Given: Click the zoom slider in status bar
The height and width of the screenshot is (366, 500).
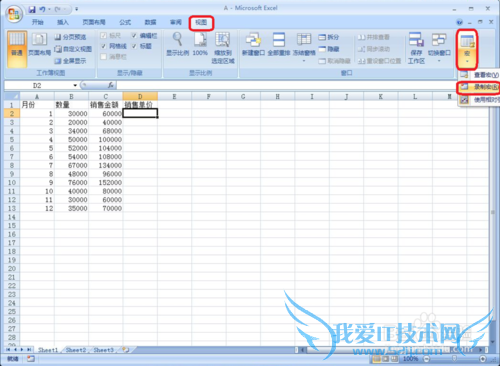Looking at the screenshot, I should [x=454, y=359].
